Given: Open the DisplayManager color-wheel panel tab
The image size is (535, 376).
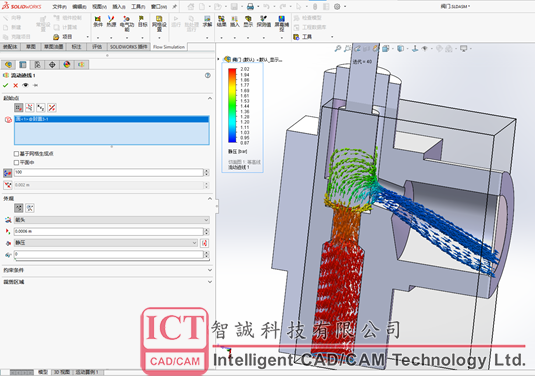Looking at the screenshot, I should click(x=67, y=64).
